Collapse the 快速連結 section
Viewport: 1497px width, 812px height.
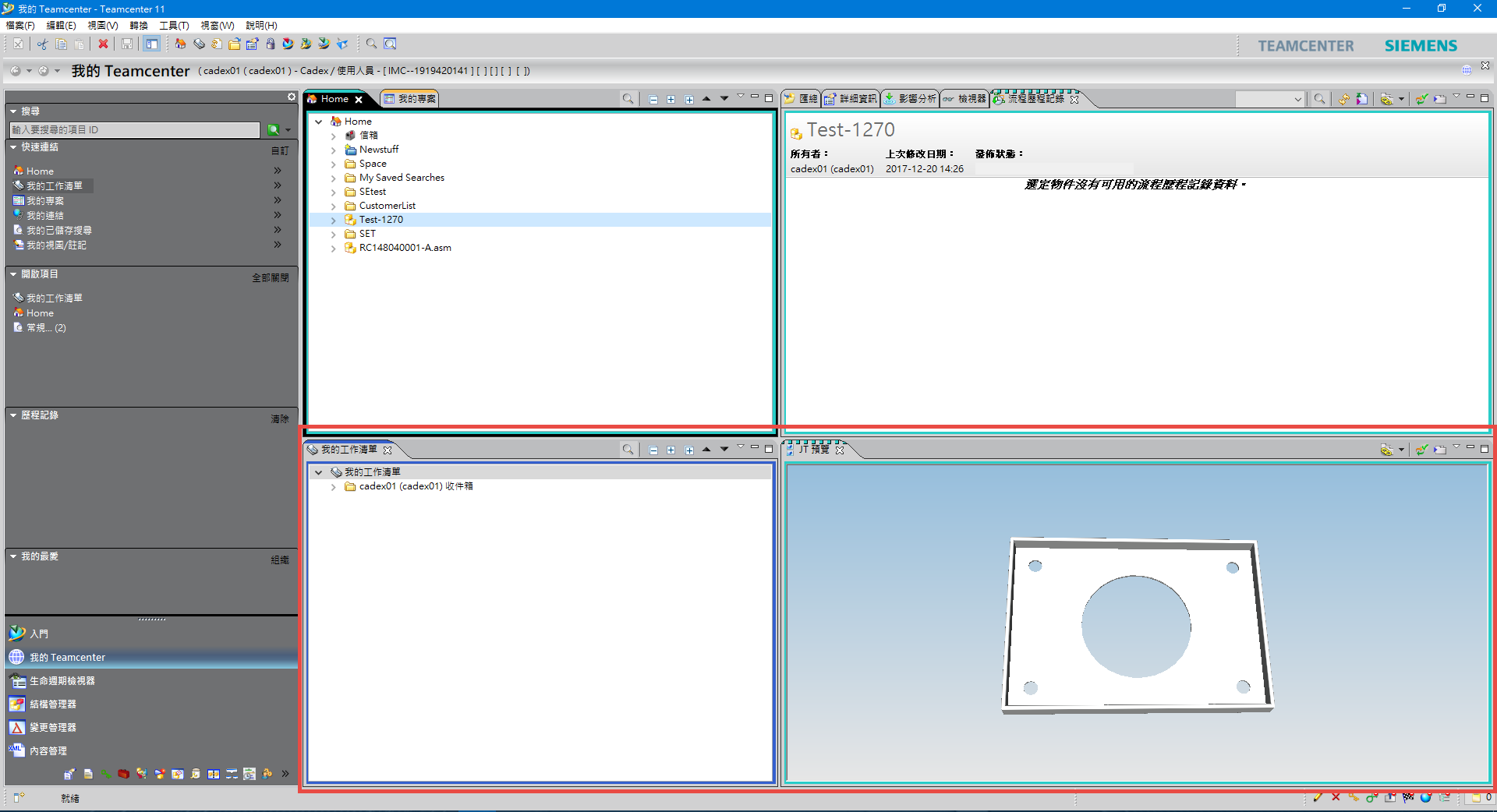click(x=13, y=147)
